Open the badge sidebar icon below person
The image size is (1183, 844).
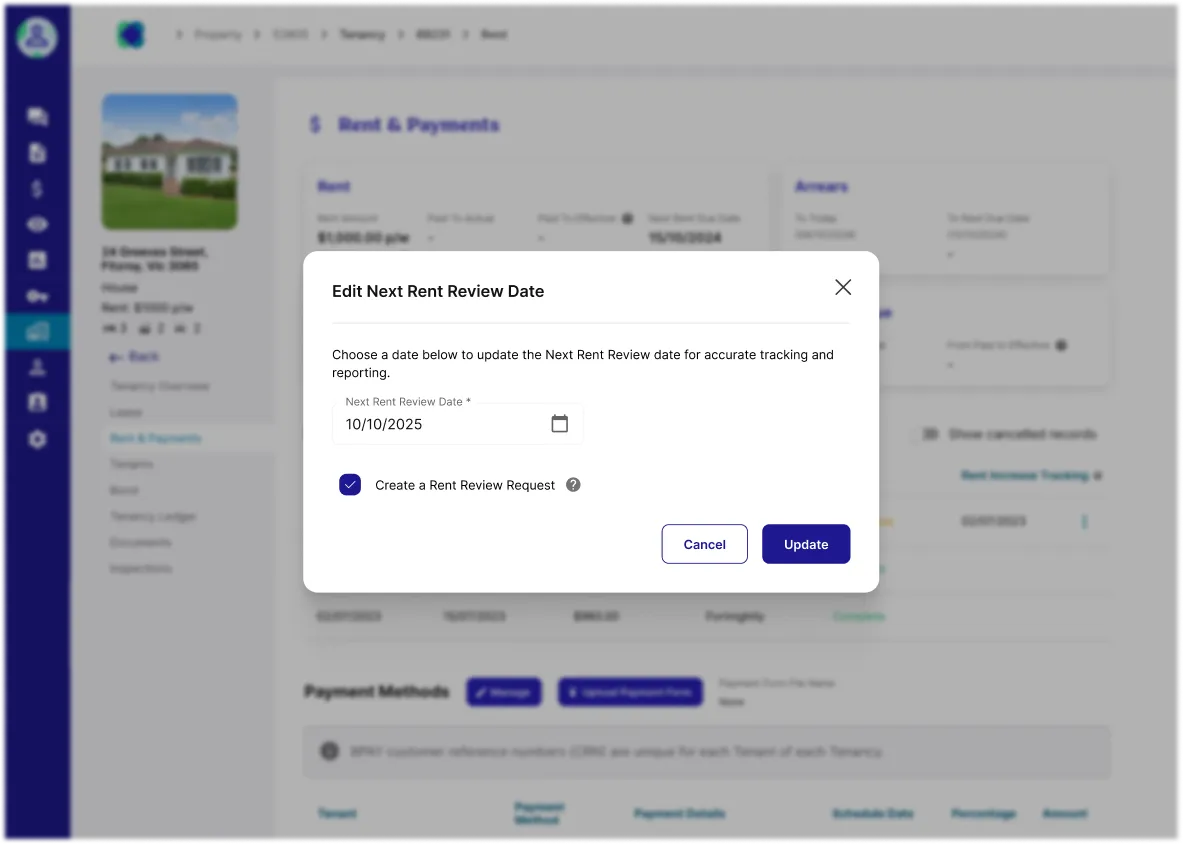coord(37,402)
